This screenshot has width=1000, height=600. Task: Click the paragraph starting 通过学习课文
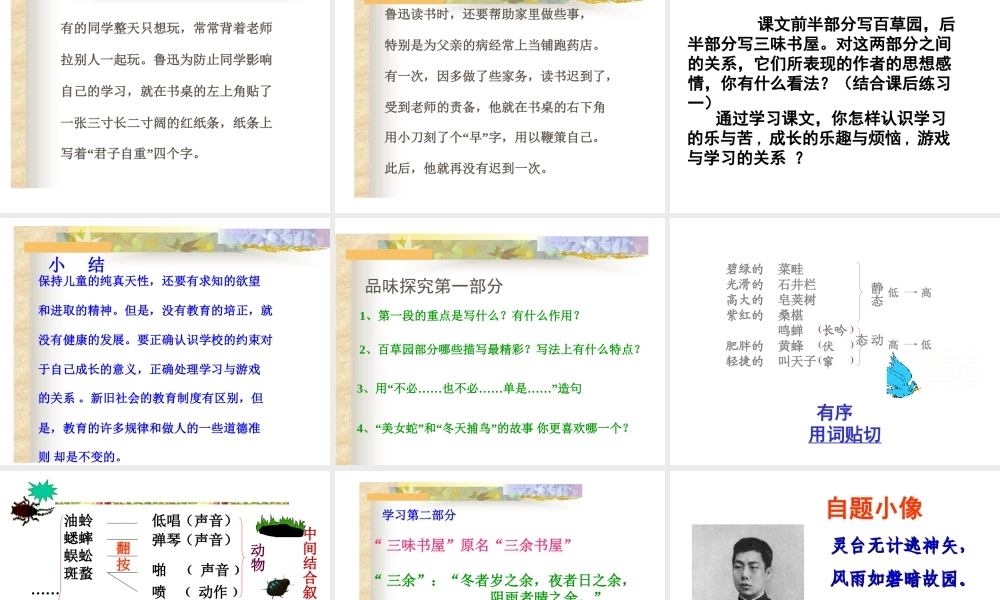[x=819, y=138]
